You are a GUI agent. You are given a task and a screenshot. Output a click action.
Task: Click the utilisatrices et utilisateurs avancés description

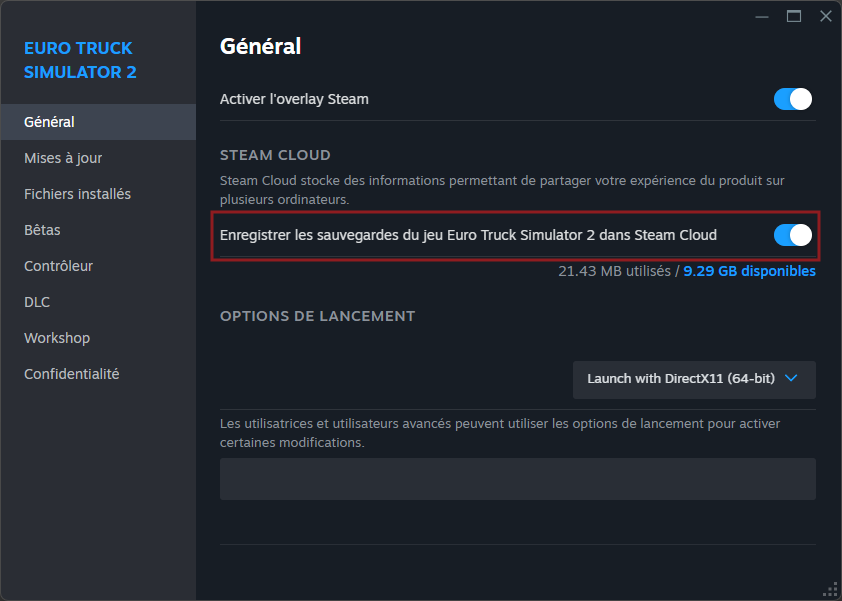tap(500, 433)
